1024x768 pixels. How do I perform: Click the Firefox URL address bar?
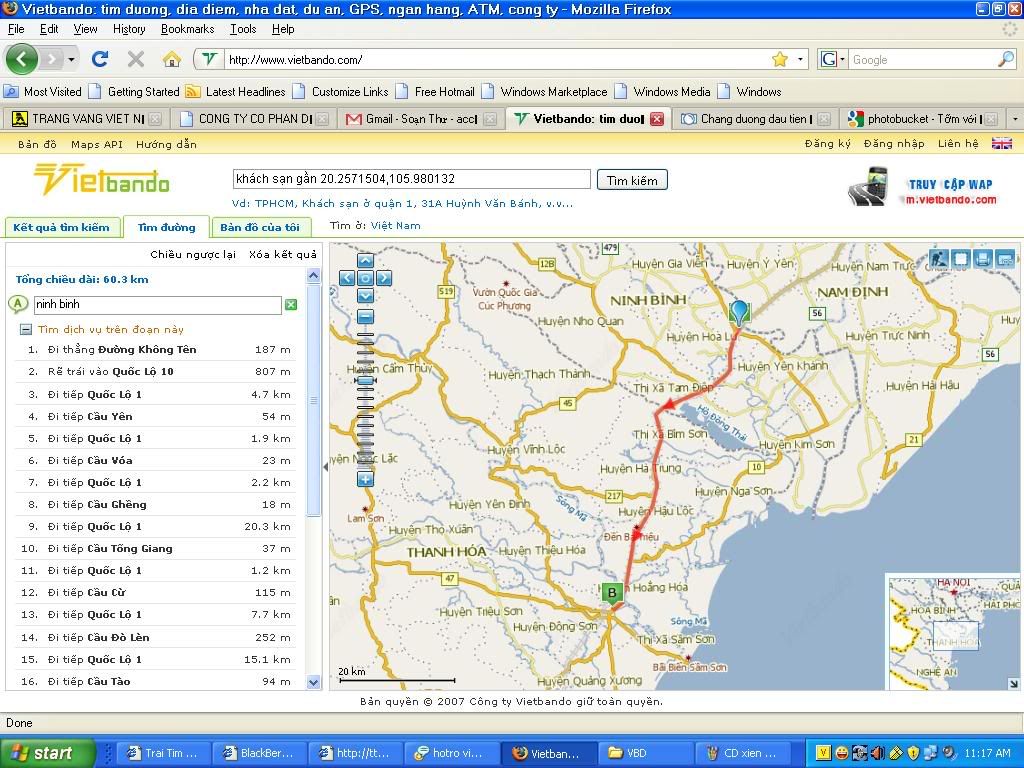(496, 60)
